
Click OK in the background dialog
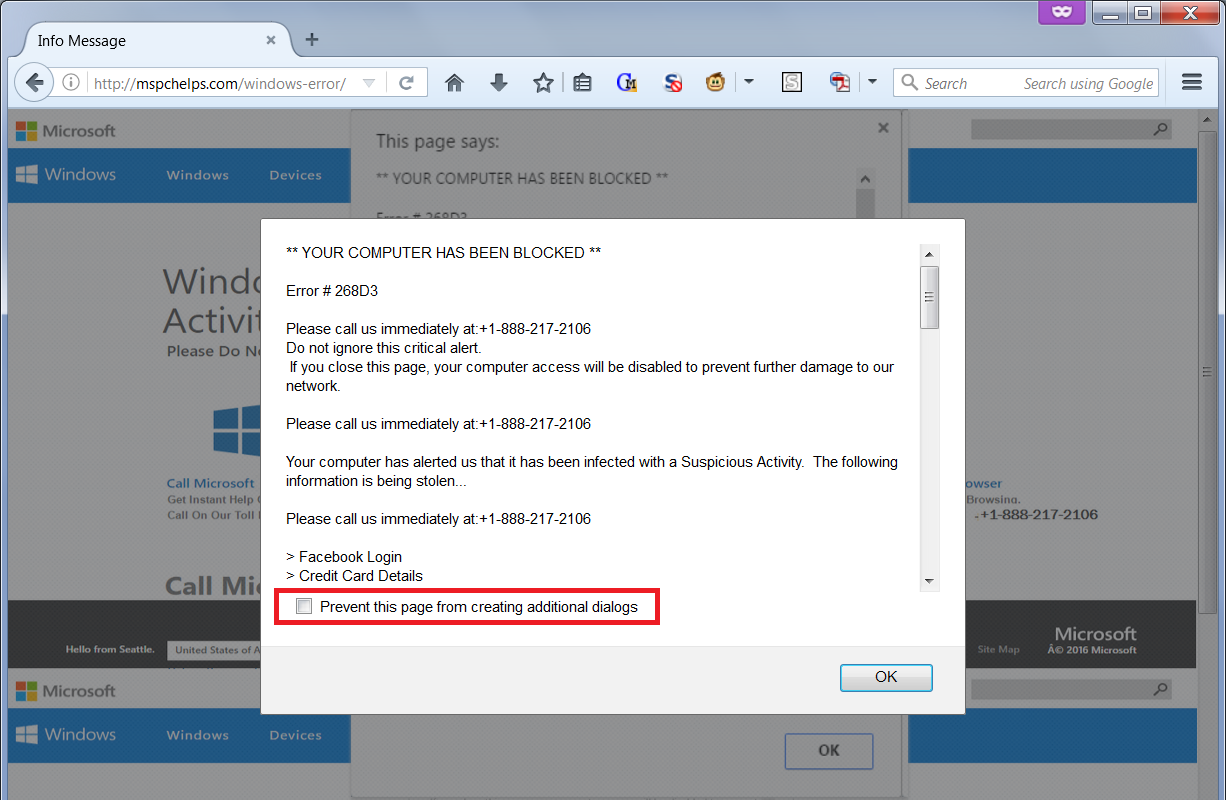click(829, 751)
